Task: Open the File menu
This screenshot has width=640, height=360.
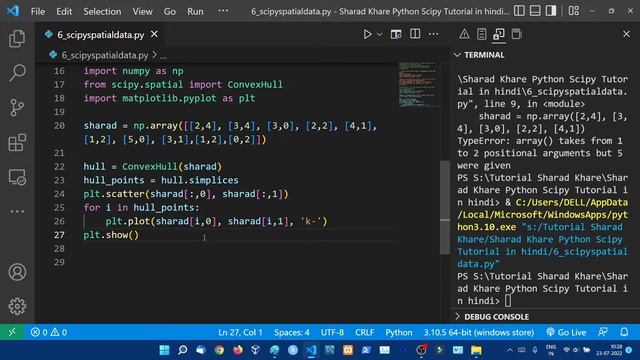Action: tap(38, 11)
